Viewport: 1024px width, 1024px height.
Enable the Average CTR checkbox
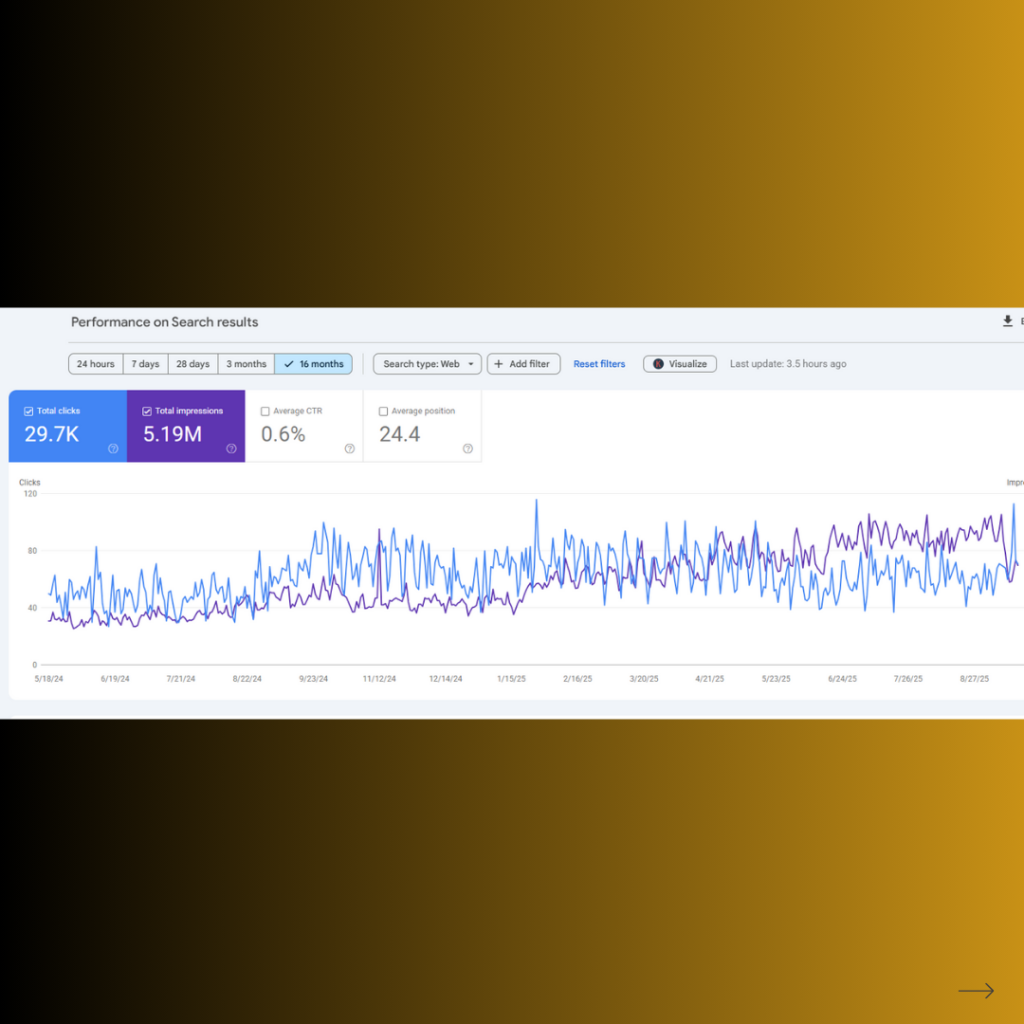[265, 411]
